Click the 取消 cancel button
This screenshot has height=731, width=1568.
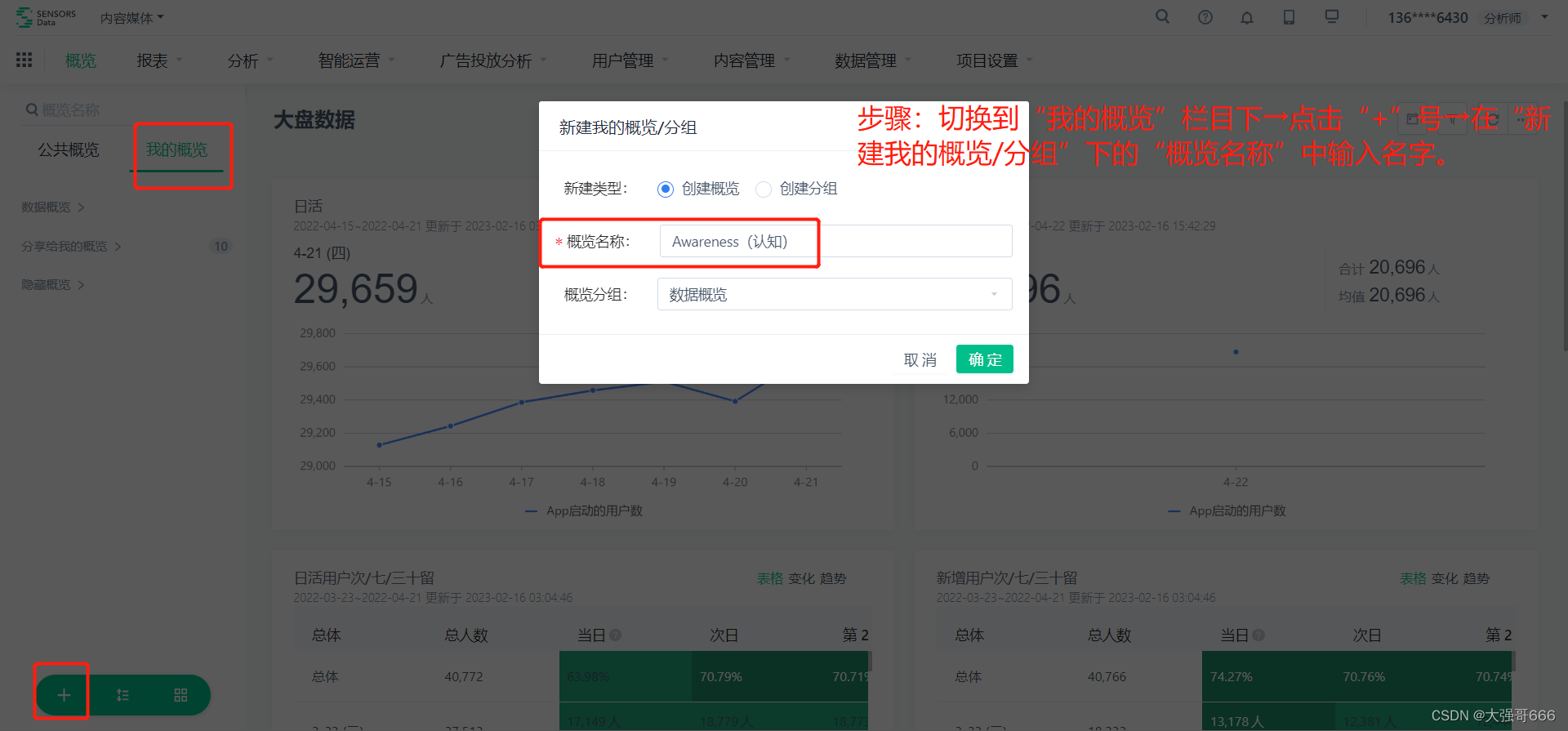click(920, 359)
